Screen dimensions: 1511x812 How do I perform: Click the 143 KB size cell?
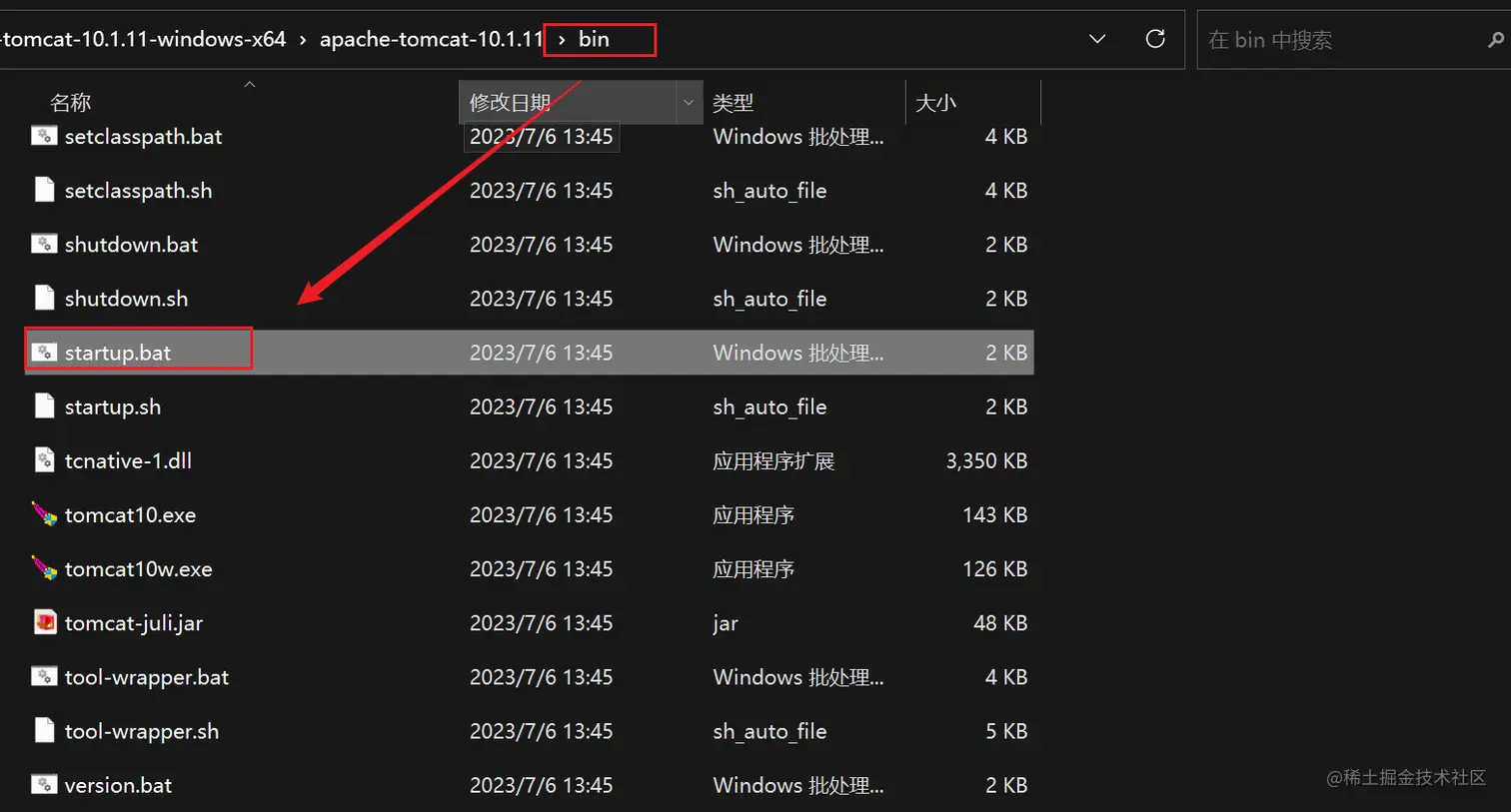tap(994, 514)
